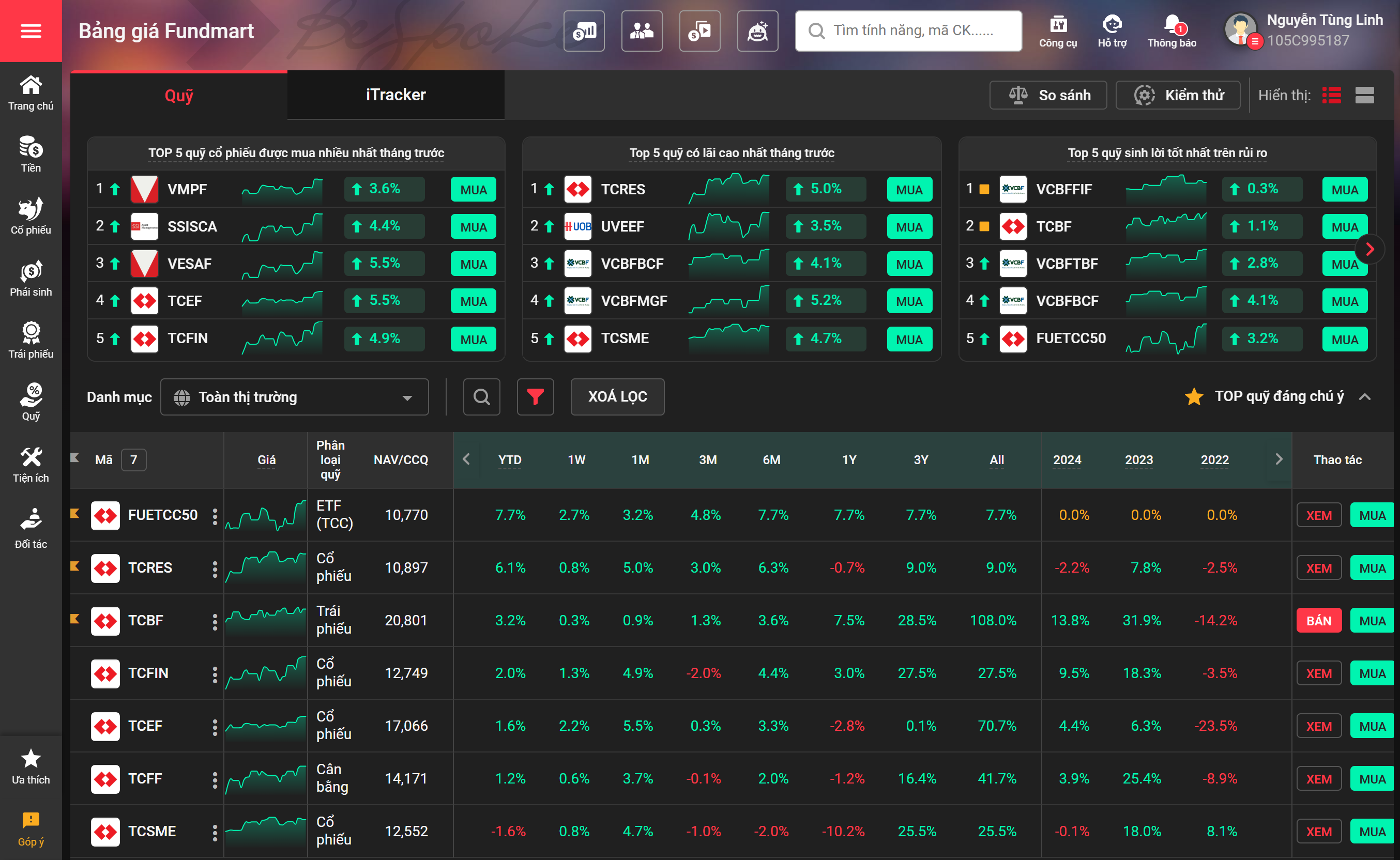Click MUA button for VCBFFIF
Screen dimensions: 1400x860
click(x=1345, y=190)
